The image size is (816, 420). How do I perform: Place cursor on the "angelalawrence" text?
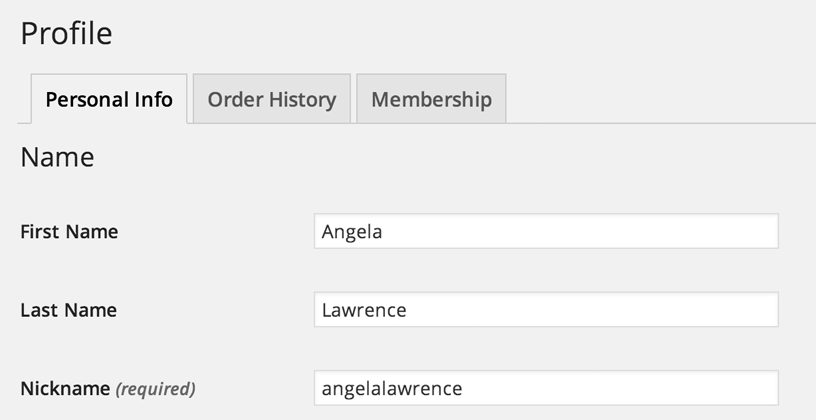click(x=392, y=388)
